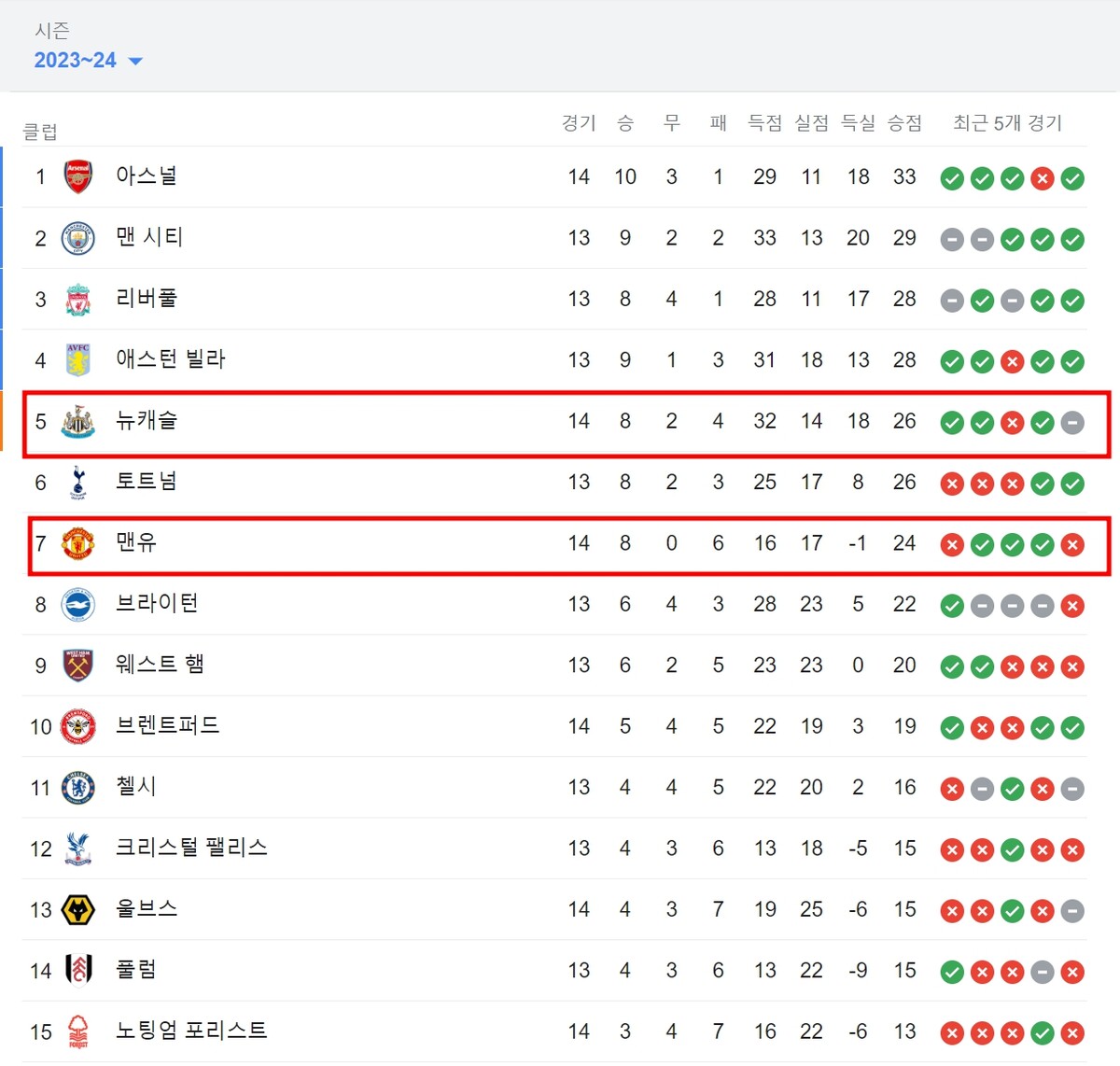Open the 2023~24 season dropdown
Viewport: 1120px width, 1066px height.
(x=88, y=61)
